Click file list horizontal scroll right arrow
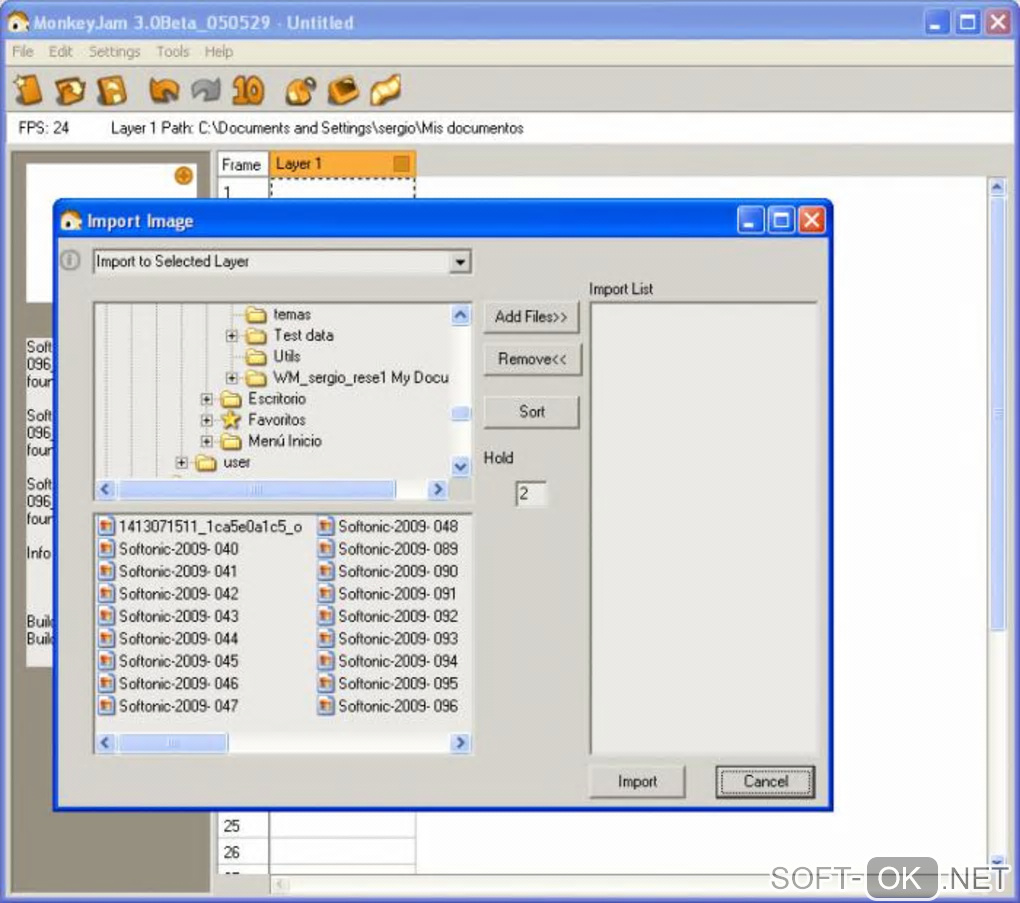 pos(461,743)
